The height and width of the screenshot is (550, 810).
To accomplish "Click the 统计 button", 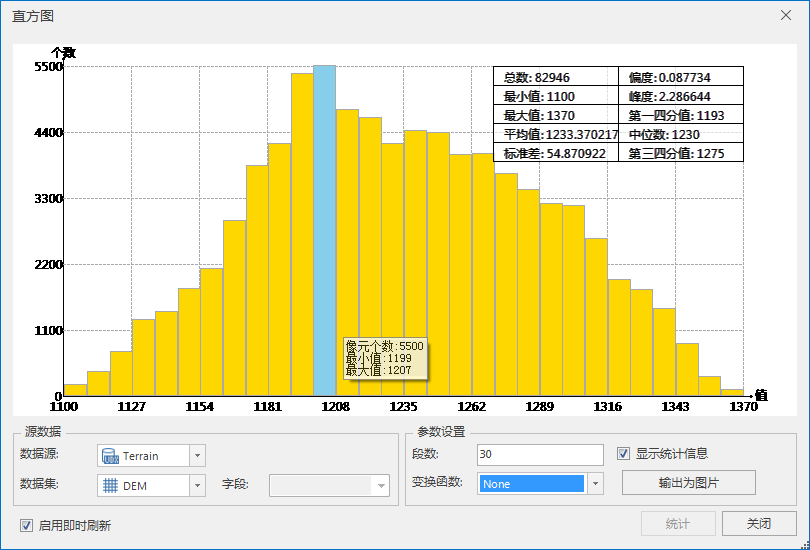I will click(x=678, y=523).
